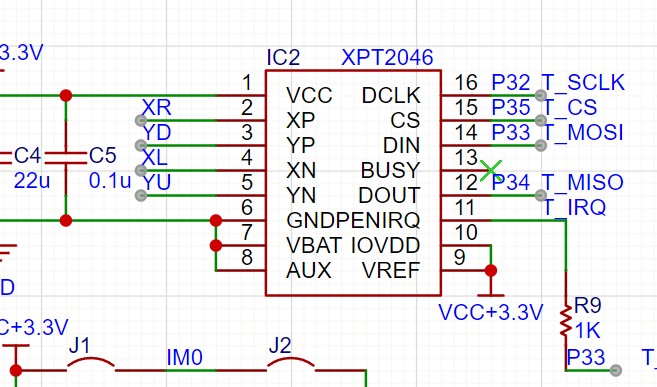657x387 pixels.
Task: Click the P33 label on the DIN line
Action: (x=511, y=132)
